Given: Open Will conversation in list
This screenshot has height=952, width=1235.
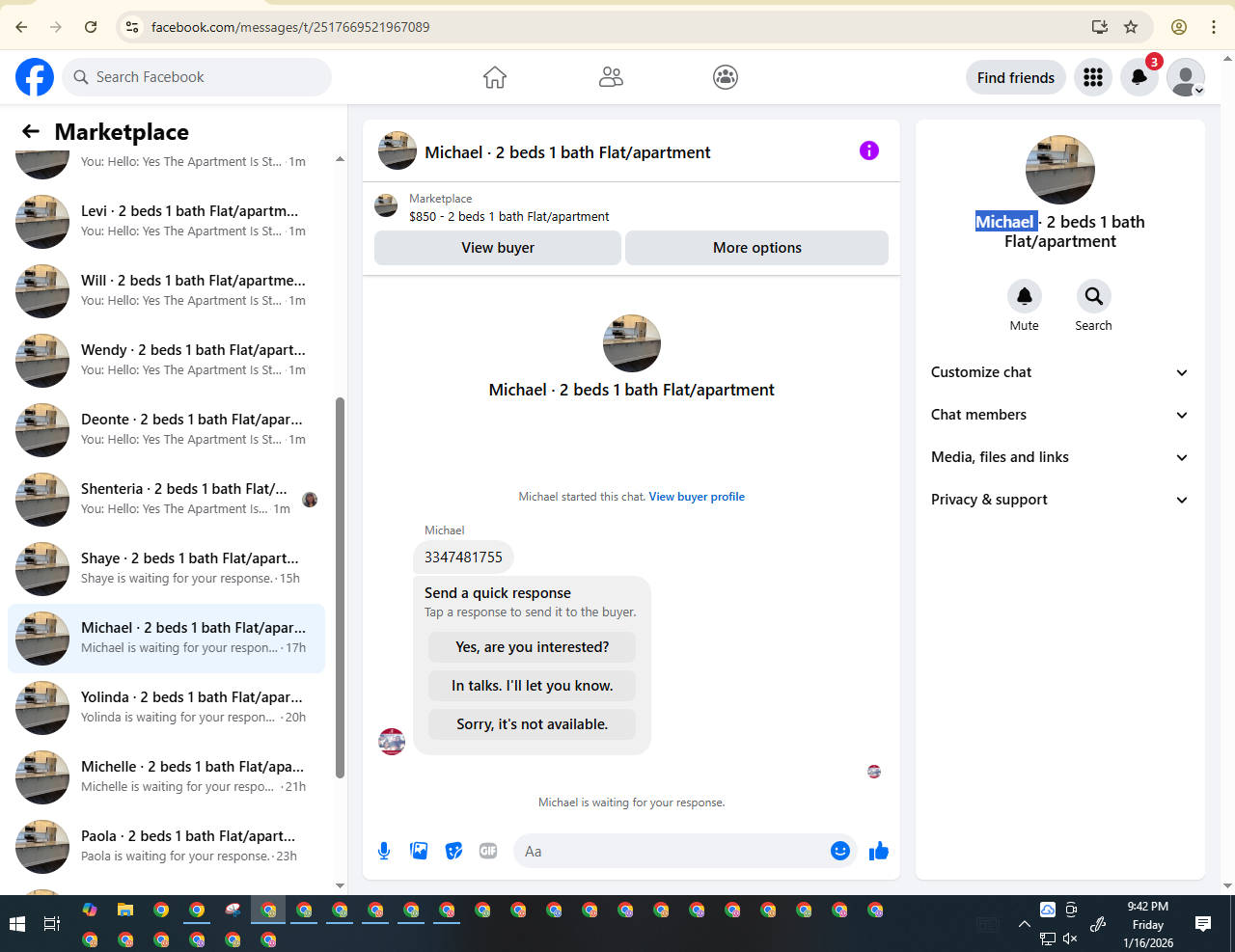Looking at the screenshot, I should pyautogui.click(x=166, y=290).
